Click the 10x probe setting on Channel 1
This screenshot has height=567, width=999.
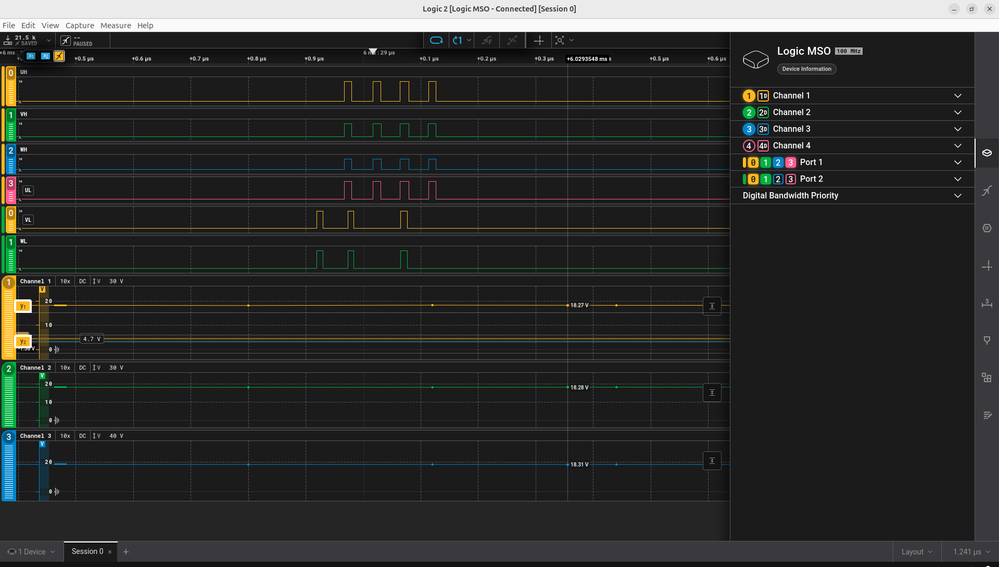pos(65,281)
